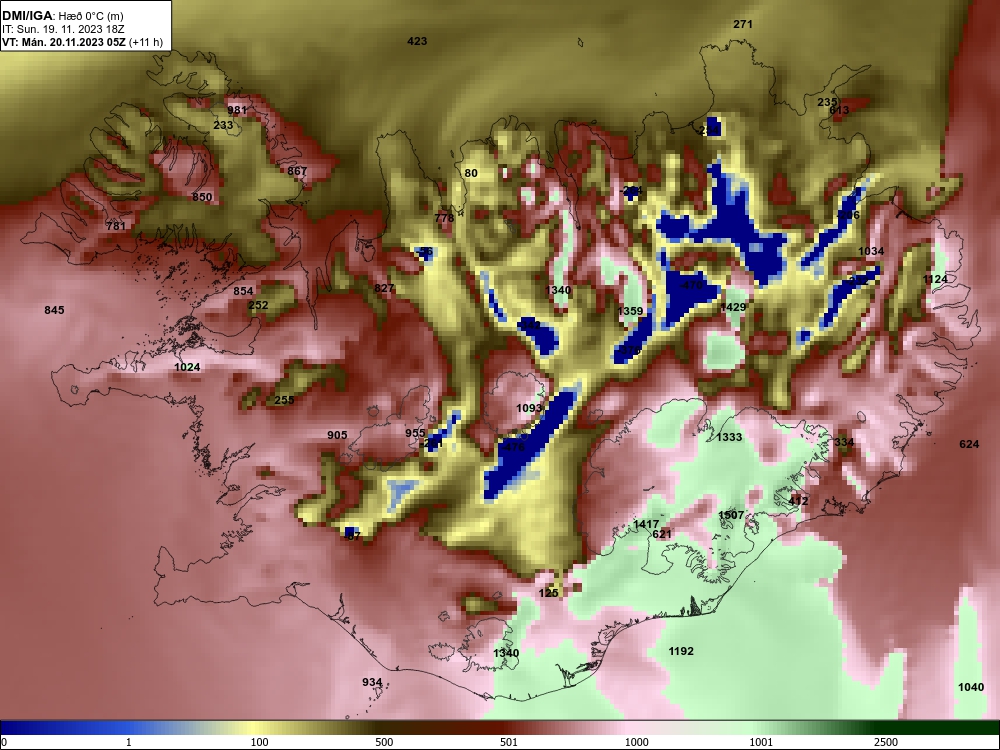Click the map value '1333'

[x=729, y=437]
